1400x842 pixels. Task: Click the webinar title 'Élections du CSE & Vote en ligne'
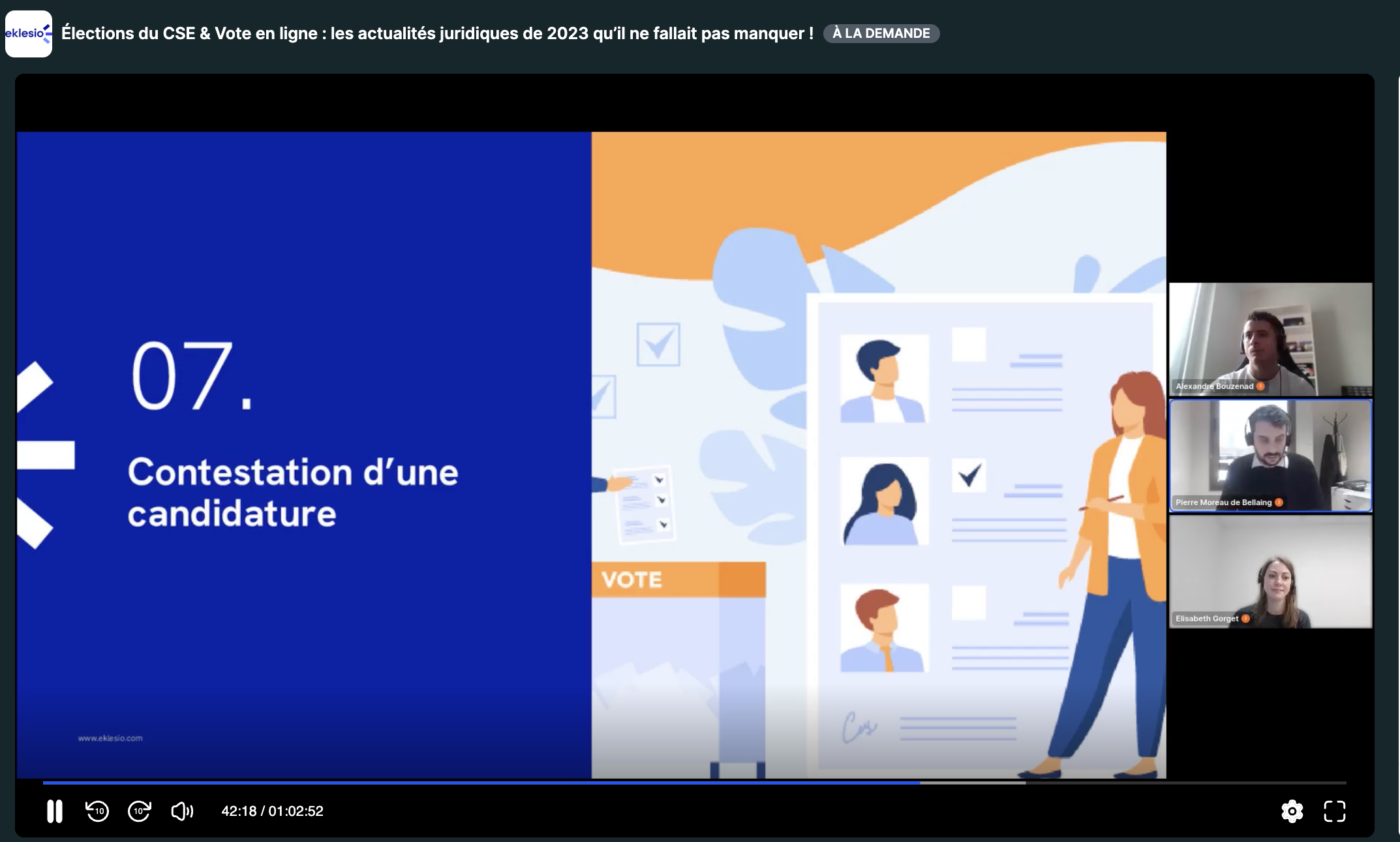tap(437, 33)
